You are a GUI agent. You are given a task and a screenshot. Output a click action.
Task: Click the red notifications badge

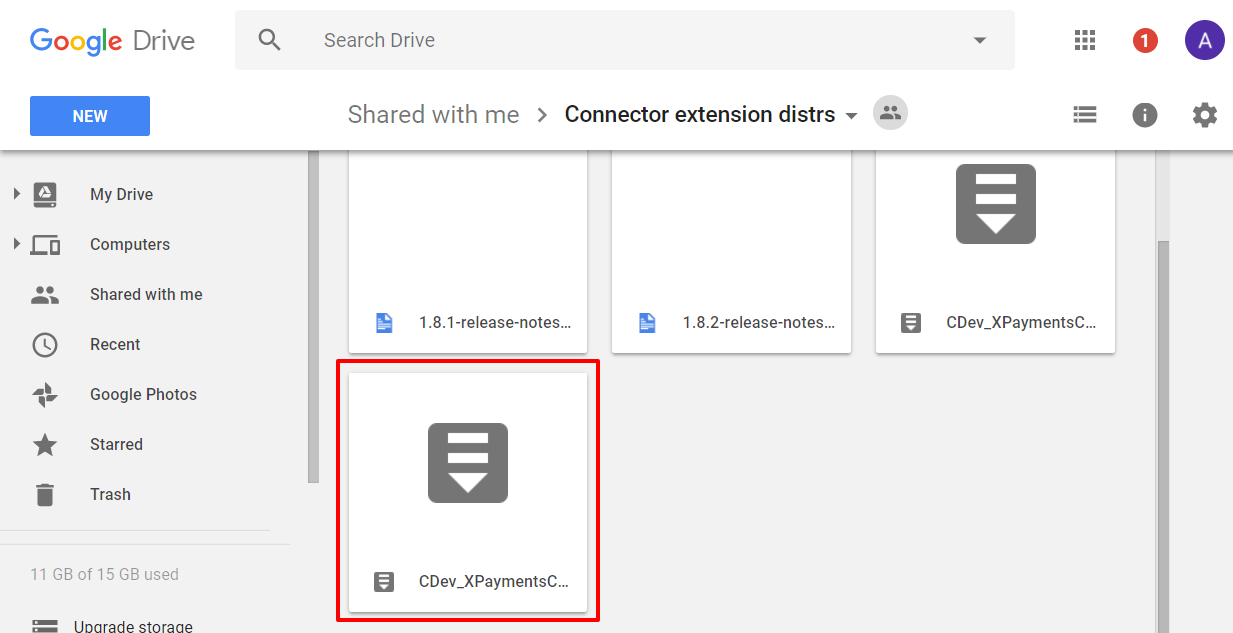(x=1145, y=40)
